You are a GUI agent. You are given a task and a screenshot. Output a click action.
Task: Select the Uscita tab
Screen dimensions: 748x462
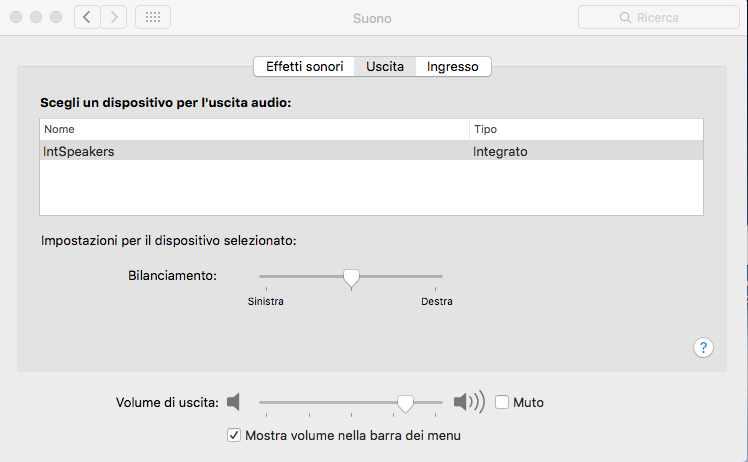point(385,67)
